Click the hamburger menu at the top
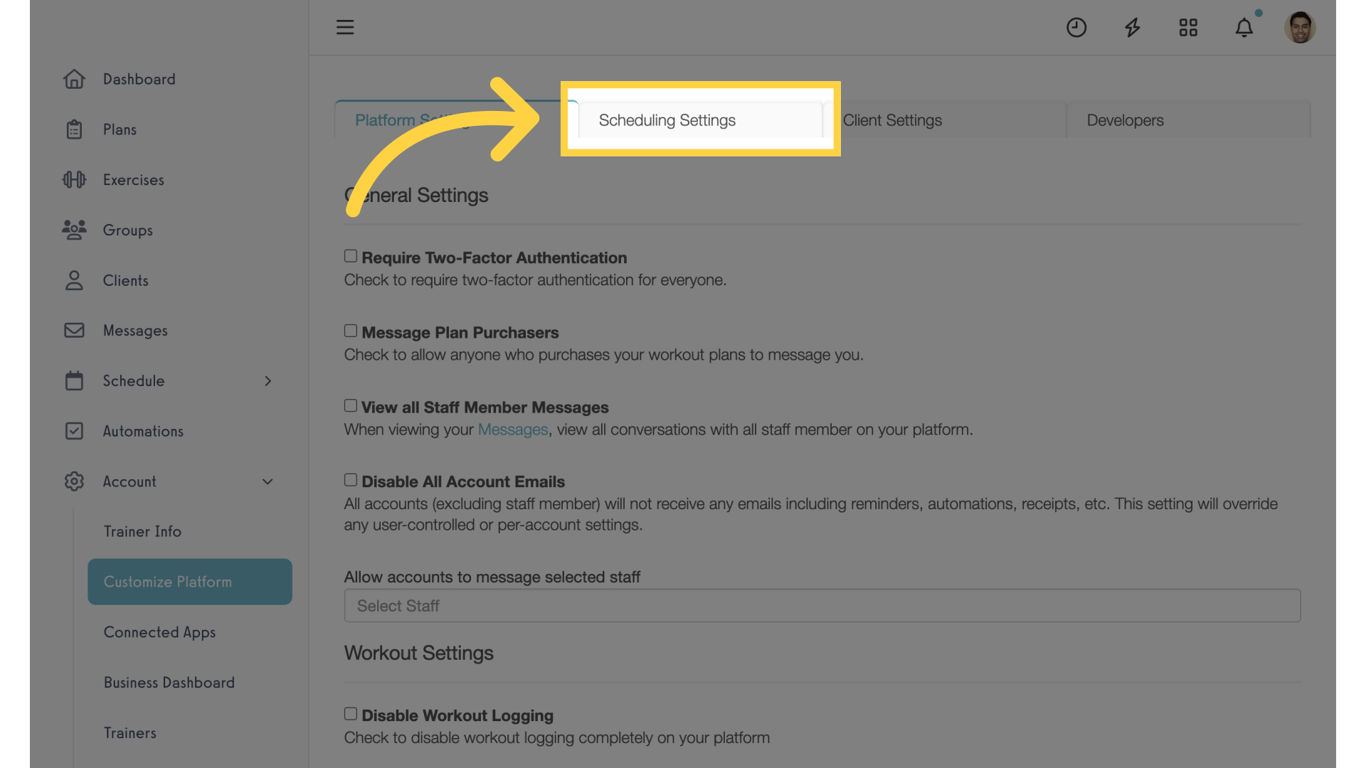 pos(345,27)
